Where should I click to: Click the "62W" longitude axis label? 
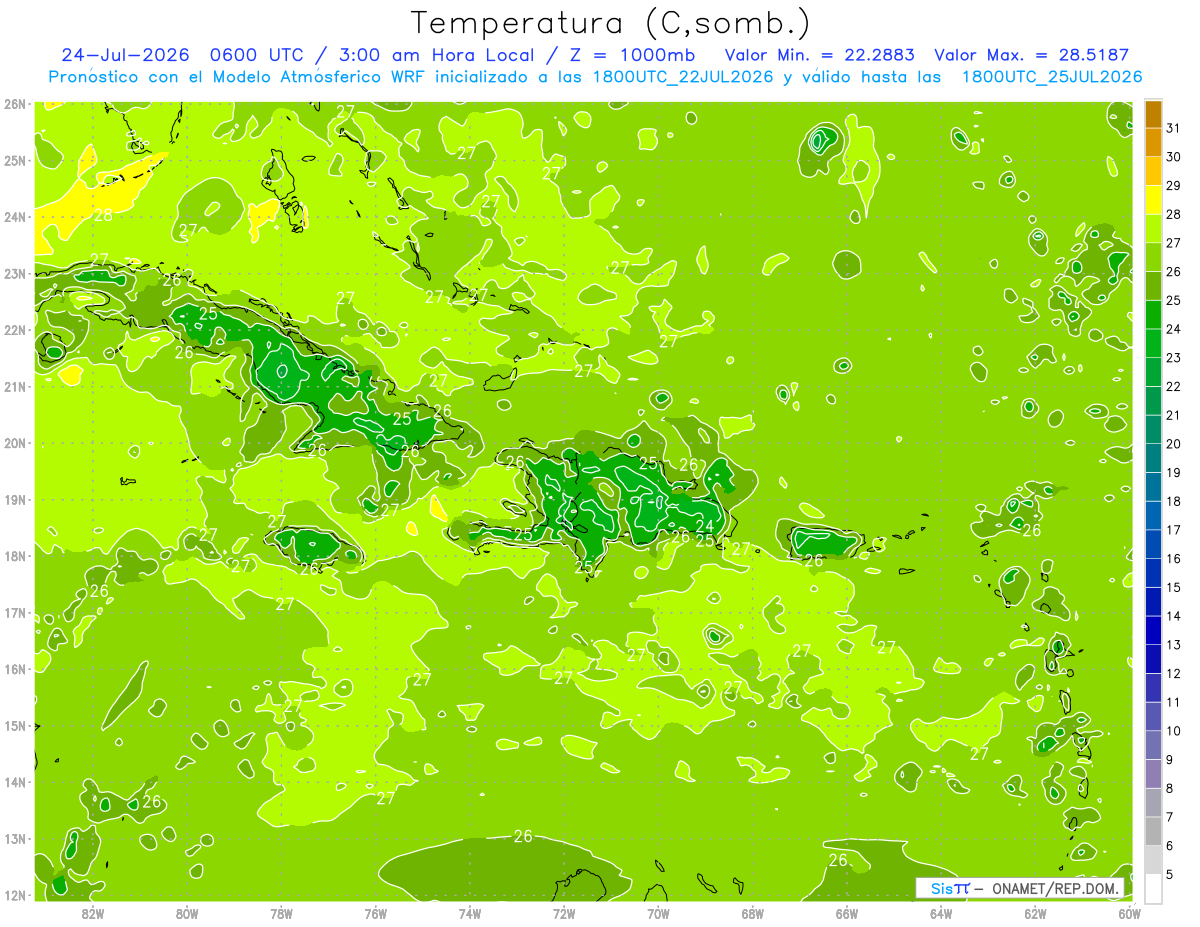pyautogui.click(x=1035, y=913)
